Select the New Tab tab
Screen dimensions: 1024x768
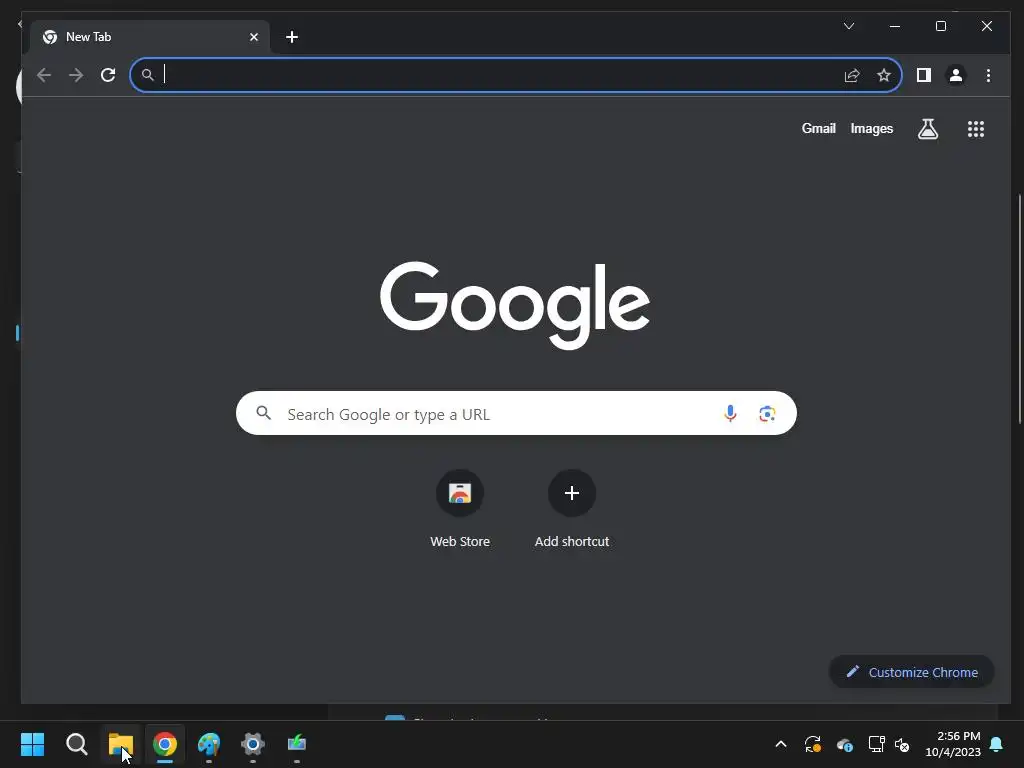click(150, 37)
